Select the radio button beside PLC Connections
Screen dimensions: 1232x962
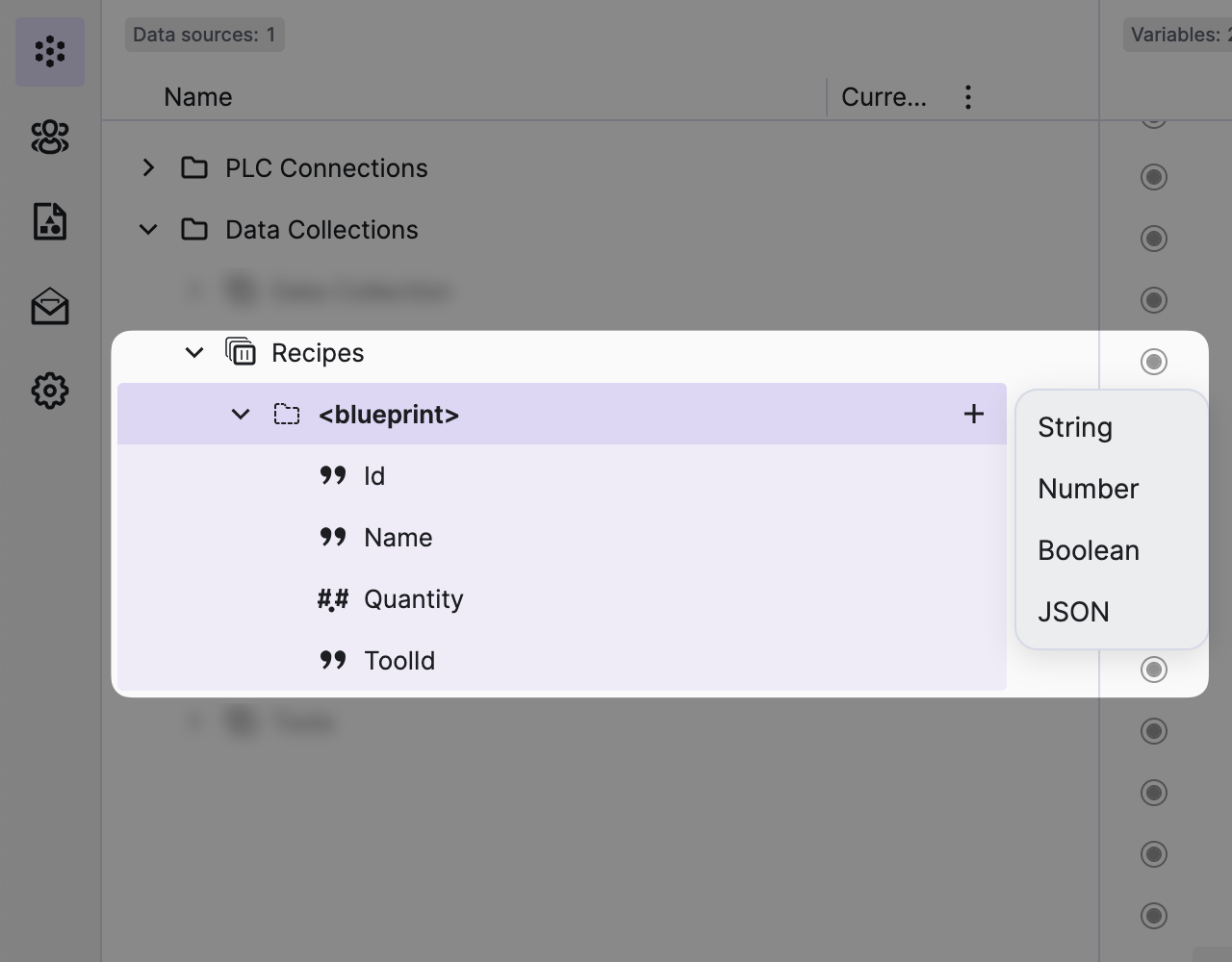pos(1153,177)
